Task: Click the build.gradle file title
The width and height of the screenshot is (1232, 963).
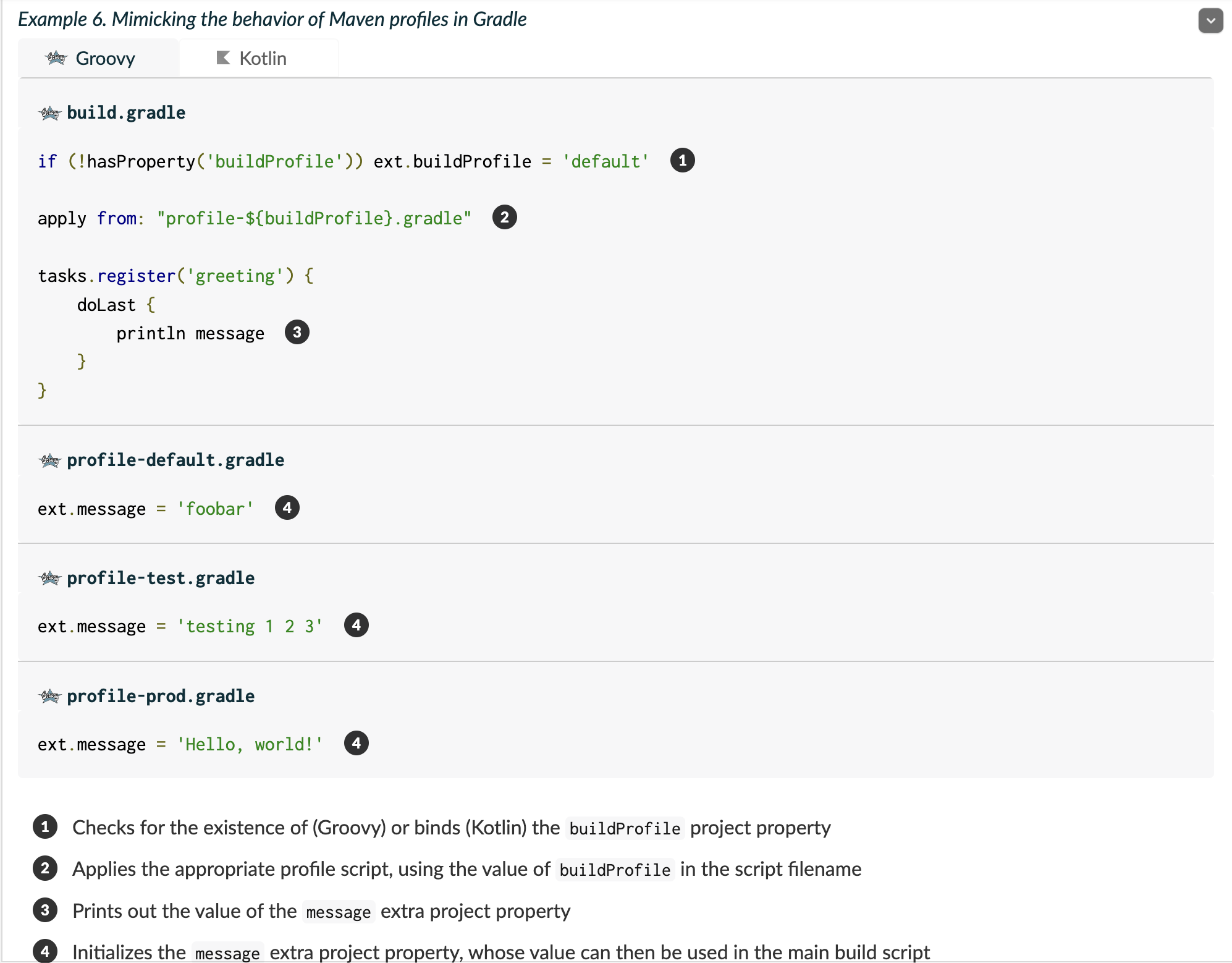Action: pos(126,113)
